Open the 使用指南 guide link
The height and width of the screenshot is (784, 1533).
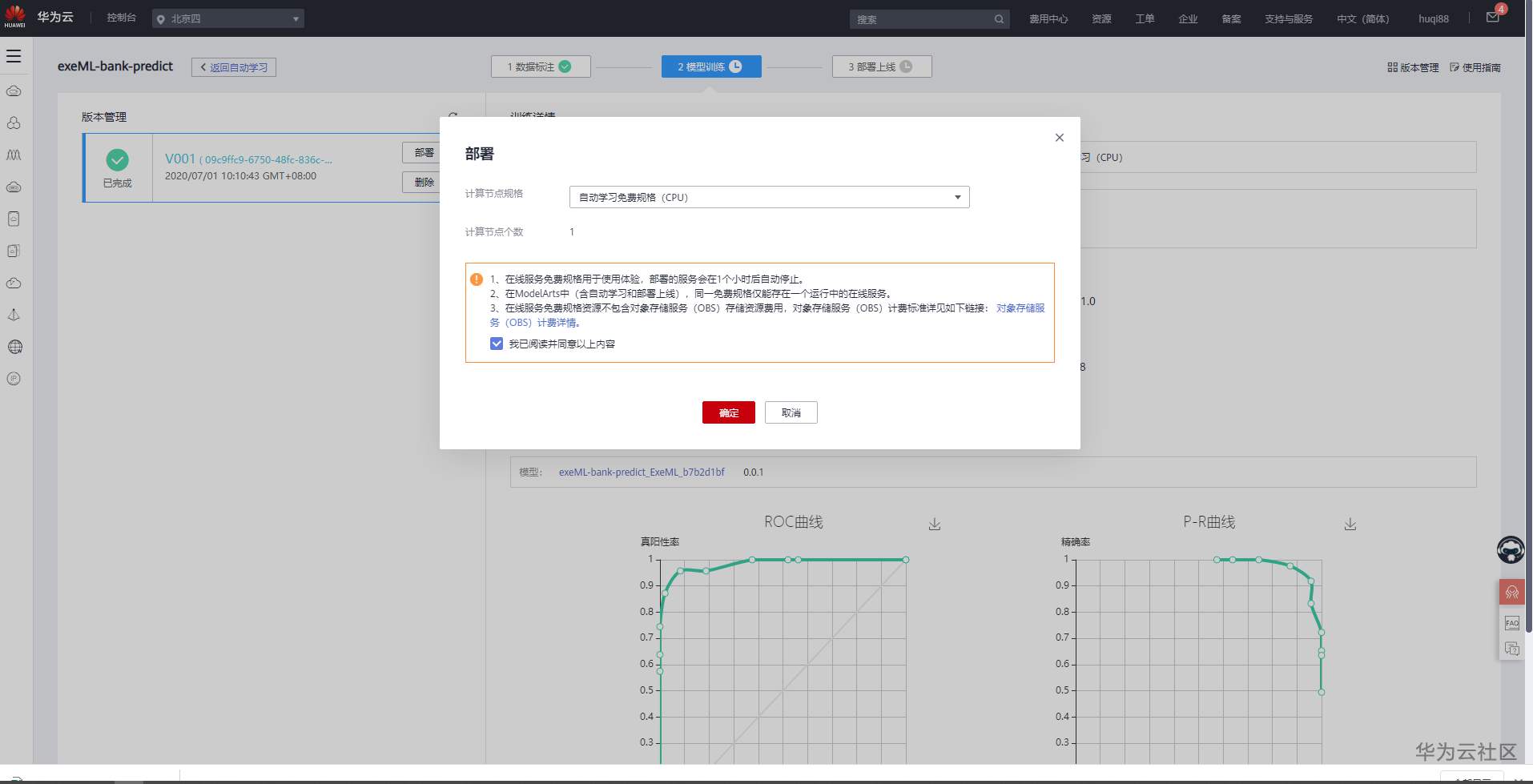1475,67
